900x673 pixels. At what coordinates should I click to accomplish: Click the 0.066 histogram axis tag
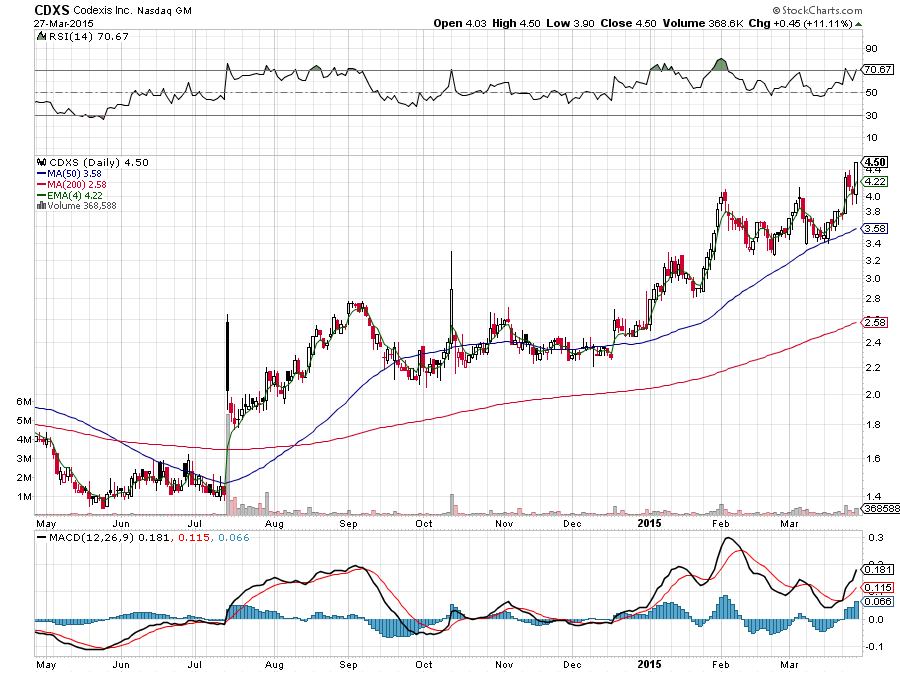point(879,601)
